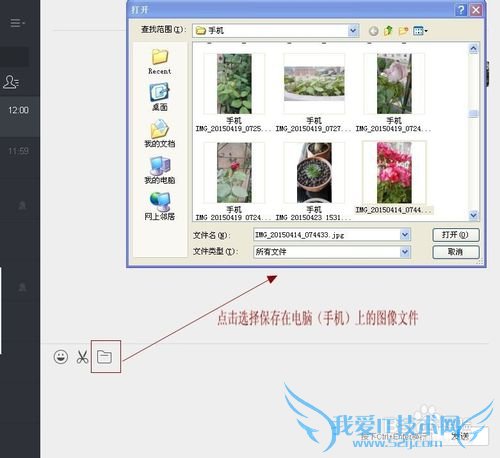Select the IMG_20150419_0725 plant thumbnail
The width and height of the screenshot is (500, 458).
[234, 84]
